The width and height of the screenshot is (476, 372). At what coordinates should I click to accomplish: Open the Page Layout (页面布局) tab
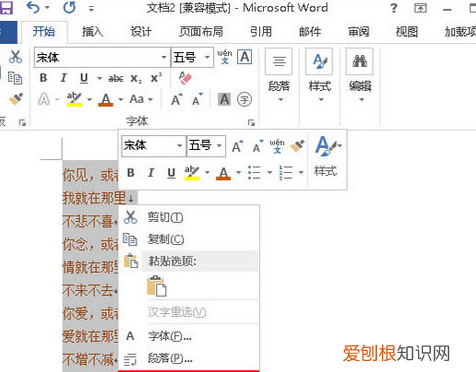(x=201, y=32)
